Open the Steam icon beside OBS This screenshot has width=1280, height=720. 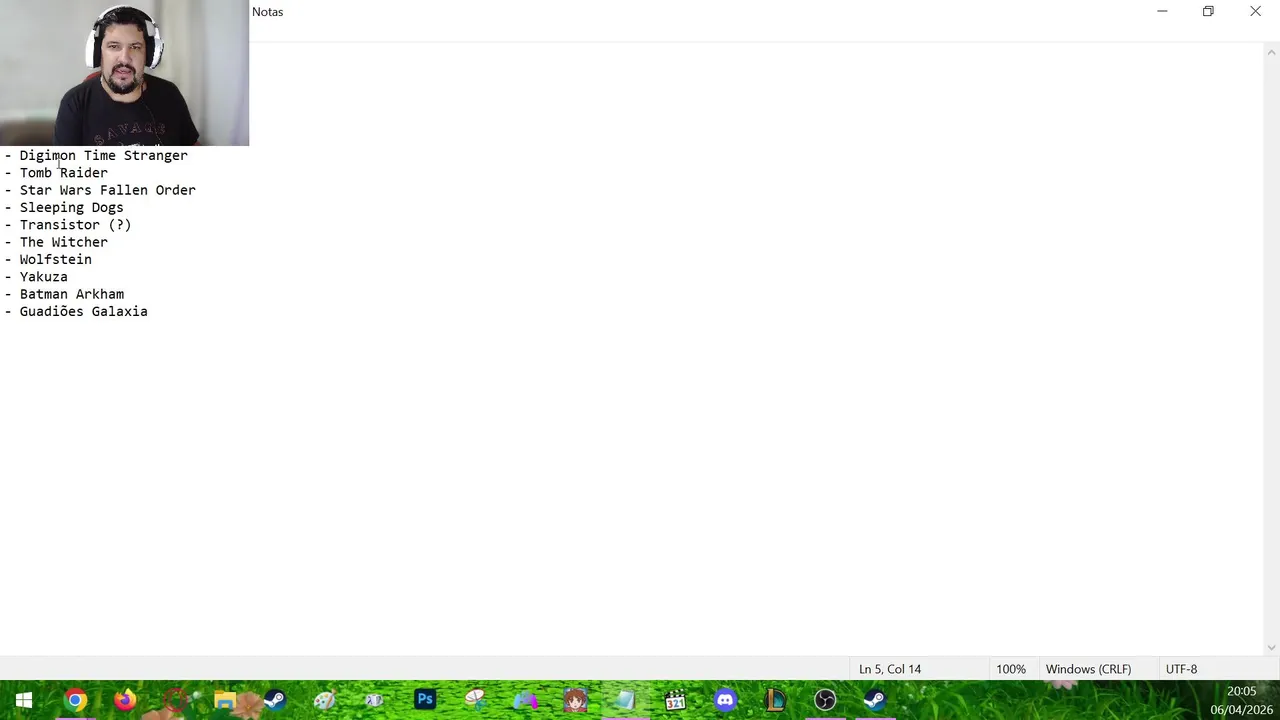click(x=875, y=700)
